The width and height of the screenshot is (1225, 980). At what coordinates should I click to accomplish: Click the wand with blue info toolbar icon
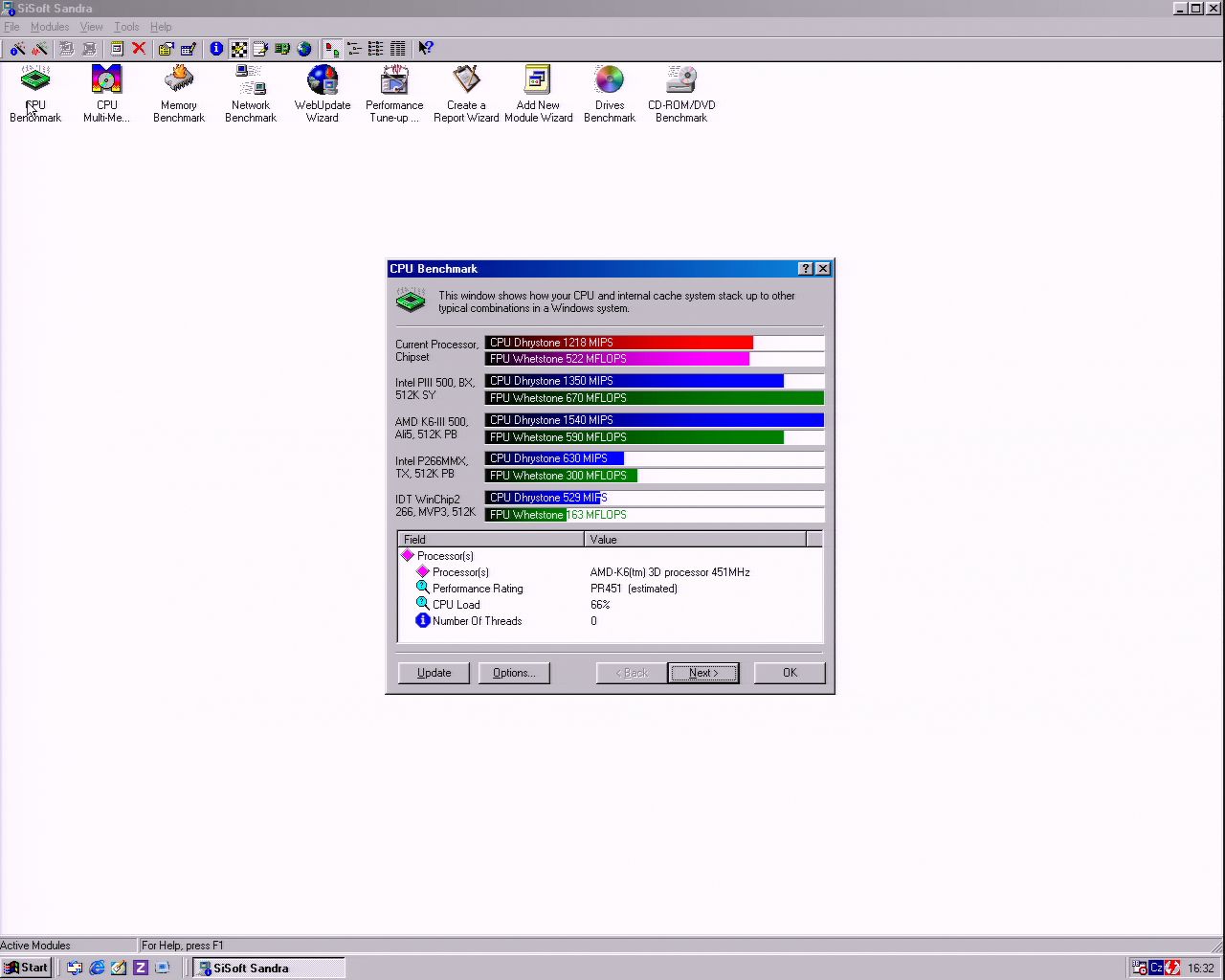coord(17,48)
